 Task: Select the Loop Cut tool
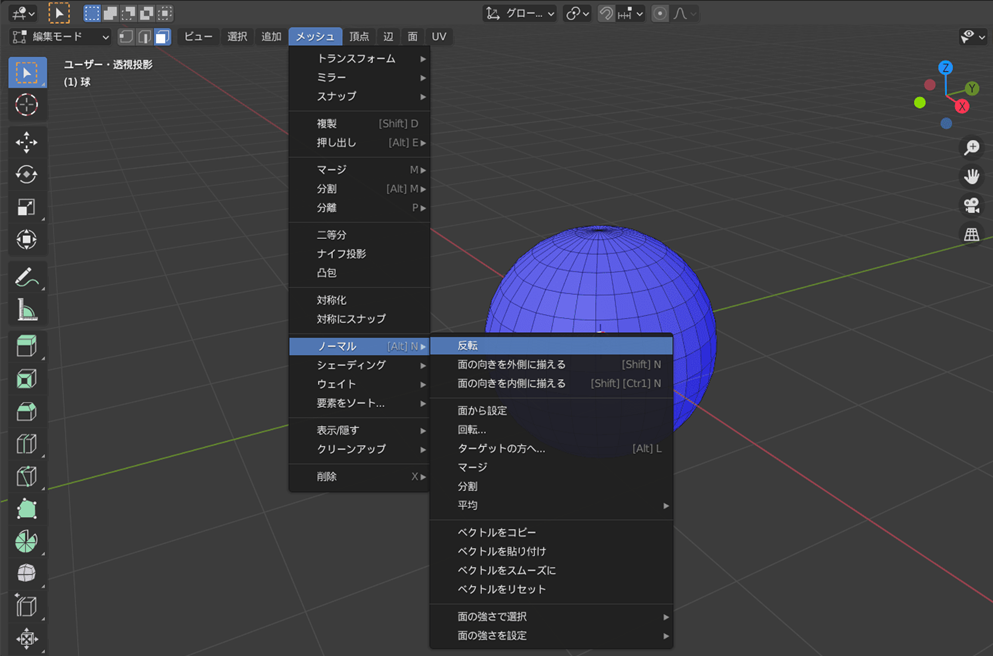point(27,443)
